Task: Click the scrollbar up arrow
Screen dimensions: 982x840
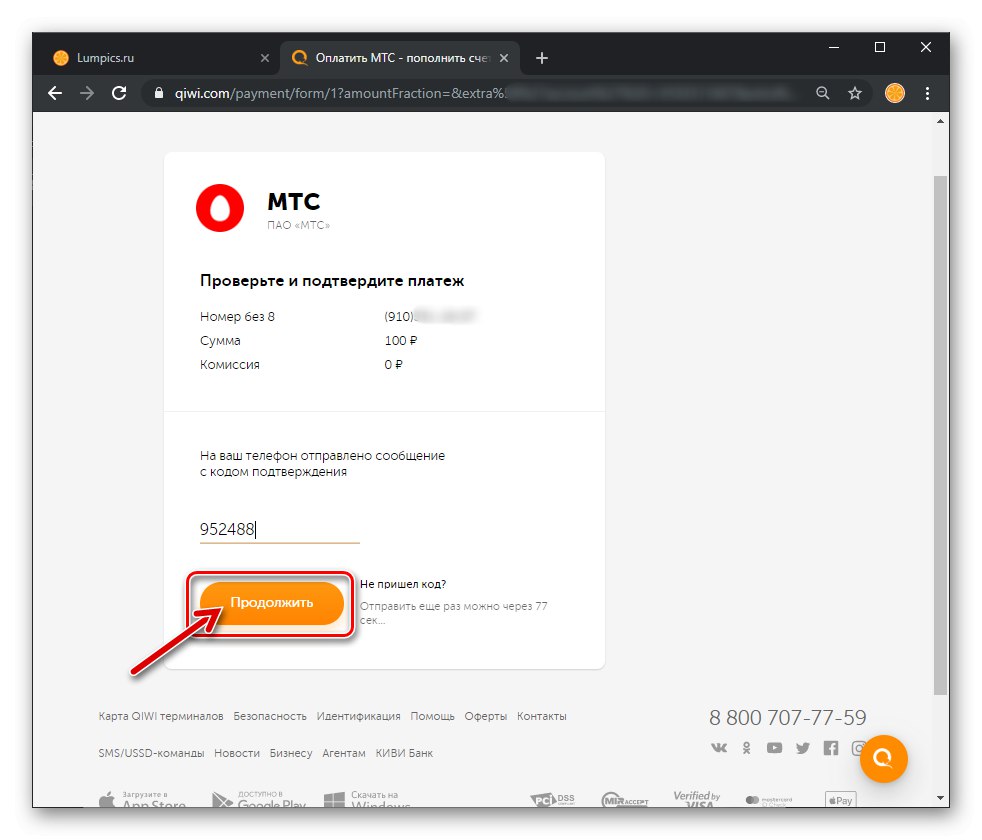Action: [940, 122]
